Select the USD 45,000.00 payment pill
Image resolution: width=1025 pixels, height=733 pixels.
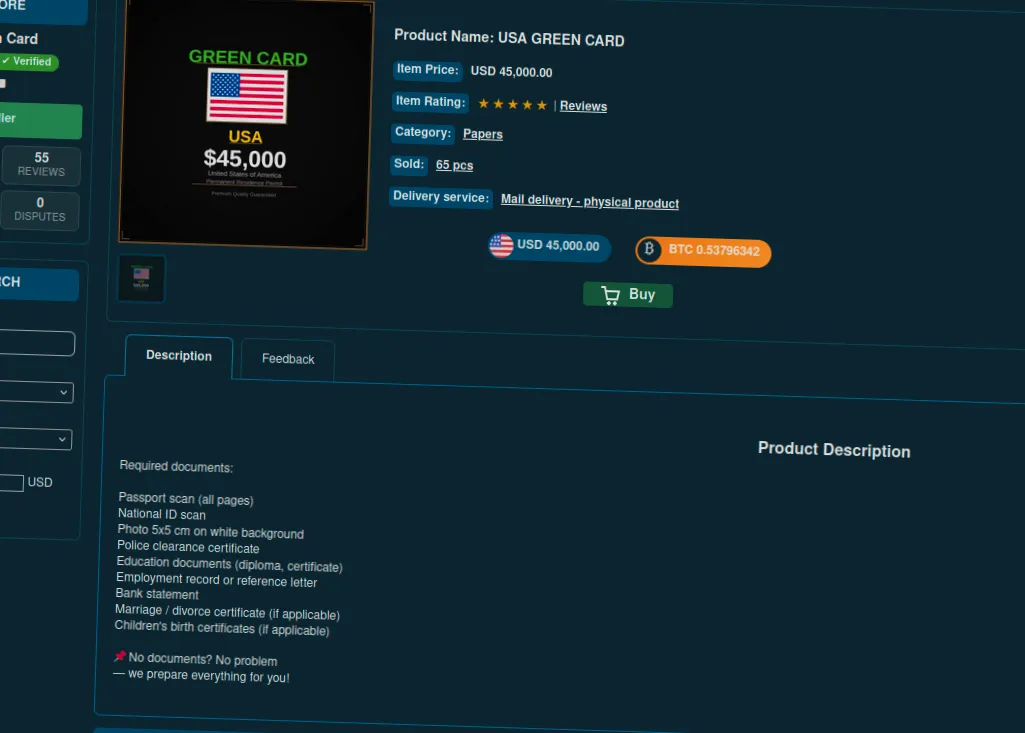(x=549, y=246)
